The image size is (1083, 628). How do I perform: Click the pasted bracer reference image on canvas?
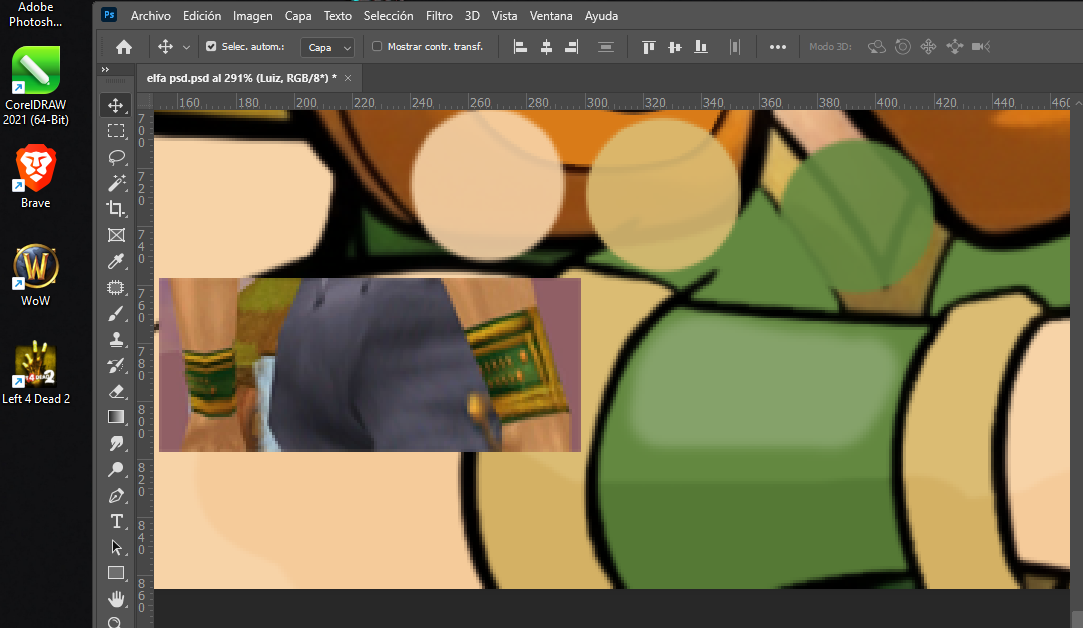pyautogui.click(x=370, y=365)
